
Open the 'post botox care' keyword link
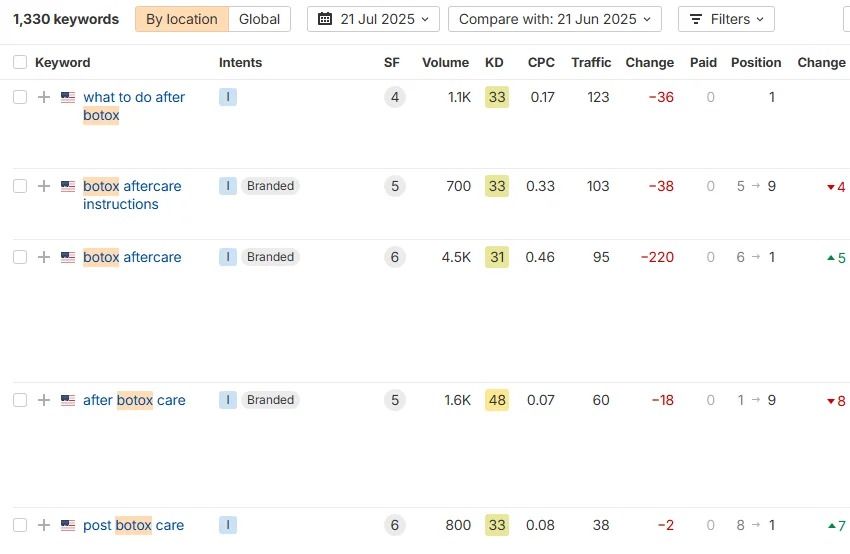pos(134,525)
